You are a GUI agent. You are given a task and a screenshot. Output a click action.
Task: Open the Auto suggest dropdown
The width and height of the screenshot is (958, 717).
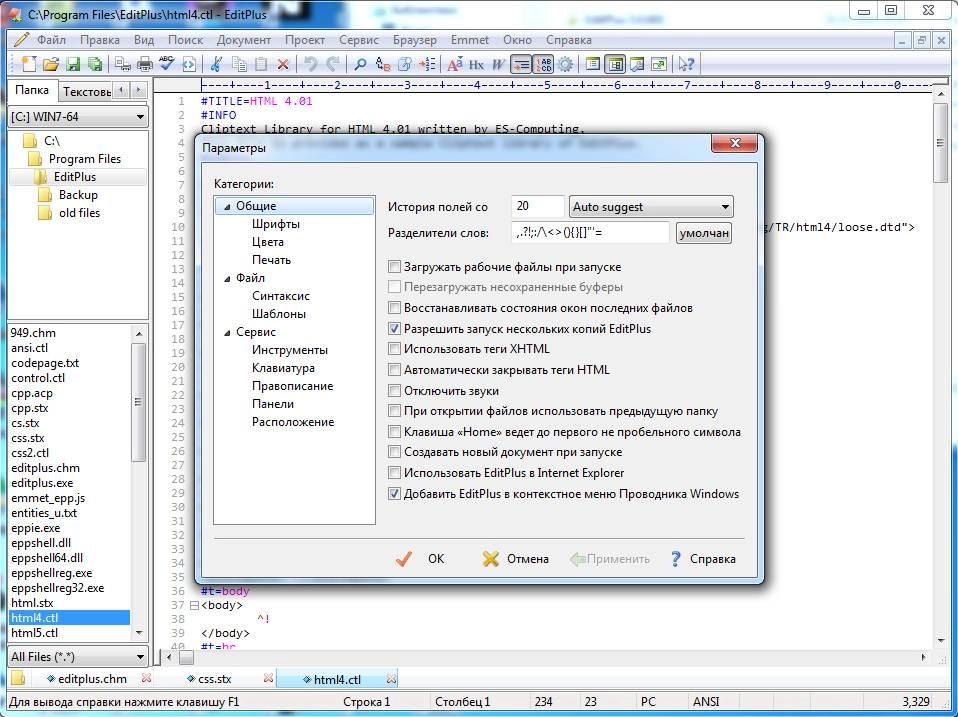coord(651,206)
